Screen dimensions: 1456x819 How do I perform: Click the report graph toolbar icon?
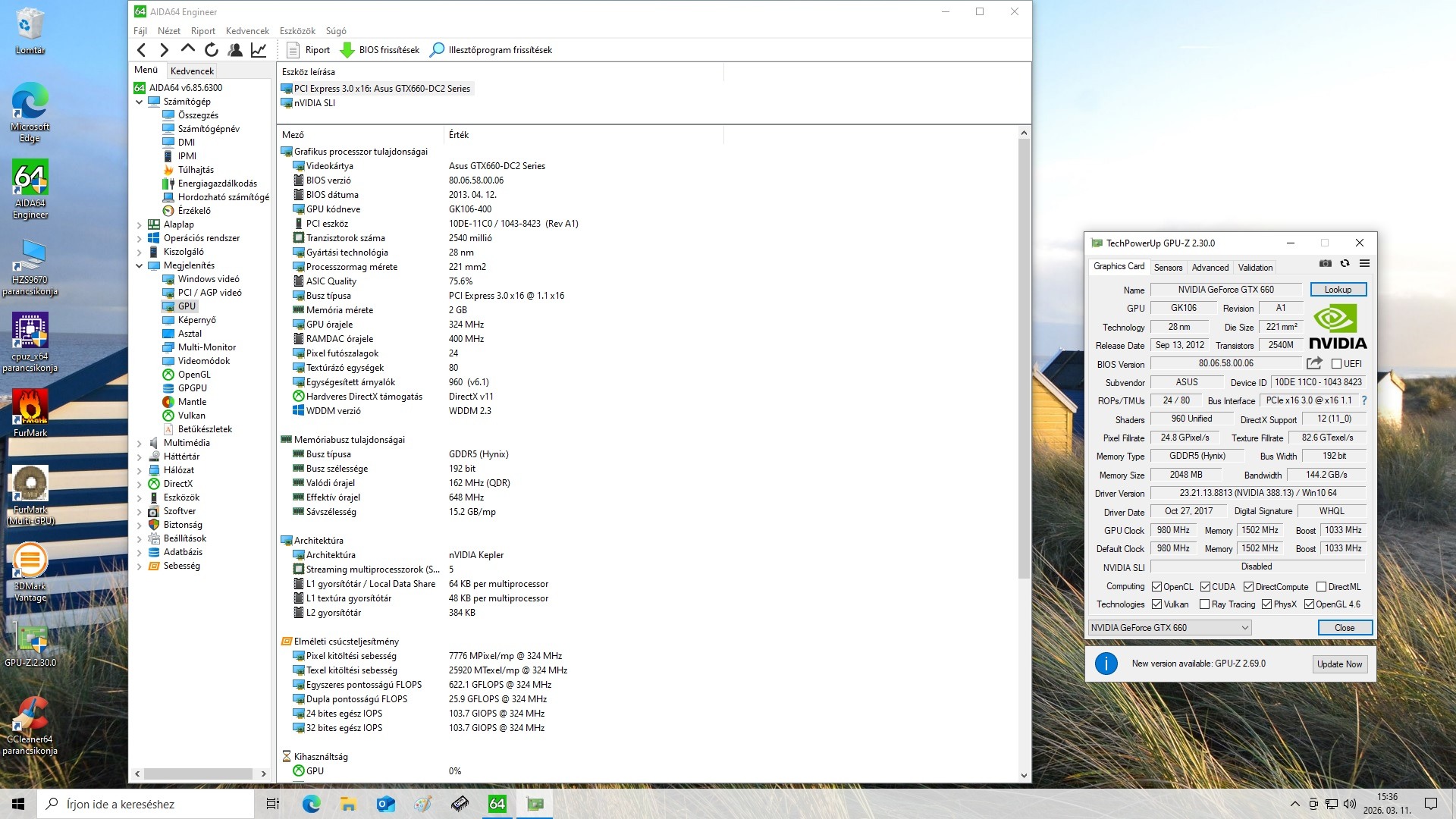[x=259, y=50]
